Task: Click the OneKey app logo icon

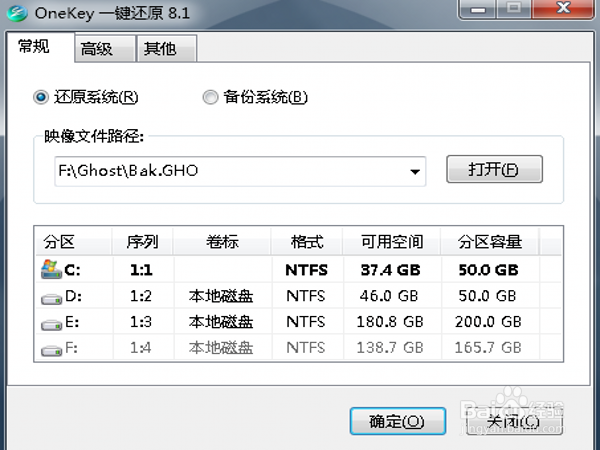Action: point(17,14)
